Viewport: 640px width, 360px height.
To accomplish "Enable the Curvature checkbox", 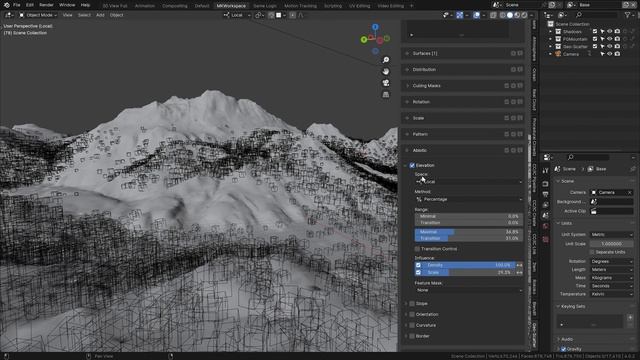I will [412, 325].
